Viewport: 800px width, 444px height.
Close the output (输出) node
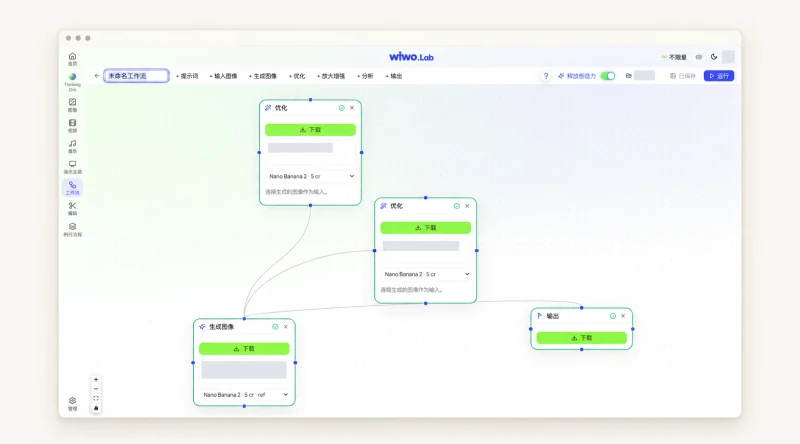click(623, 316)
